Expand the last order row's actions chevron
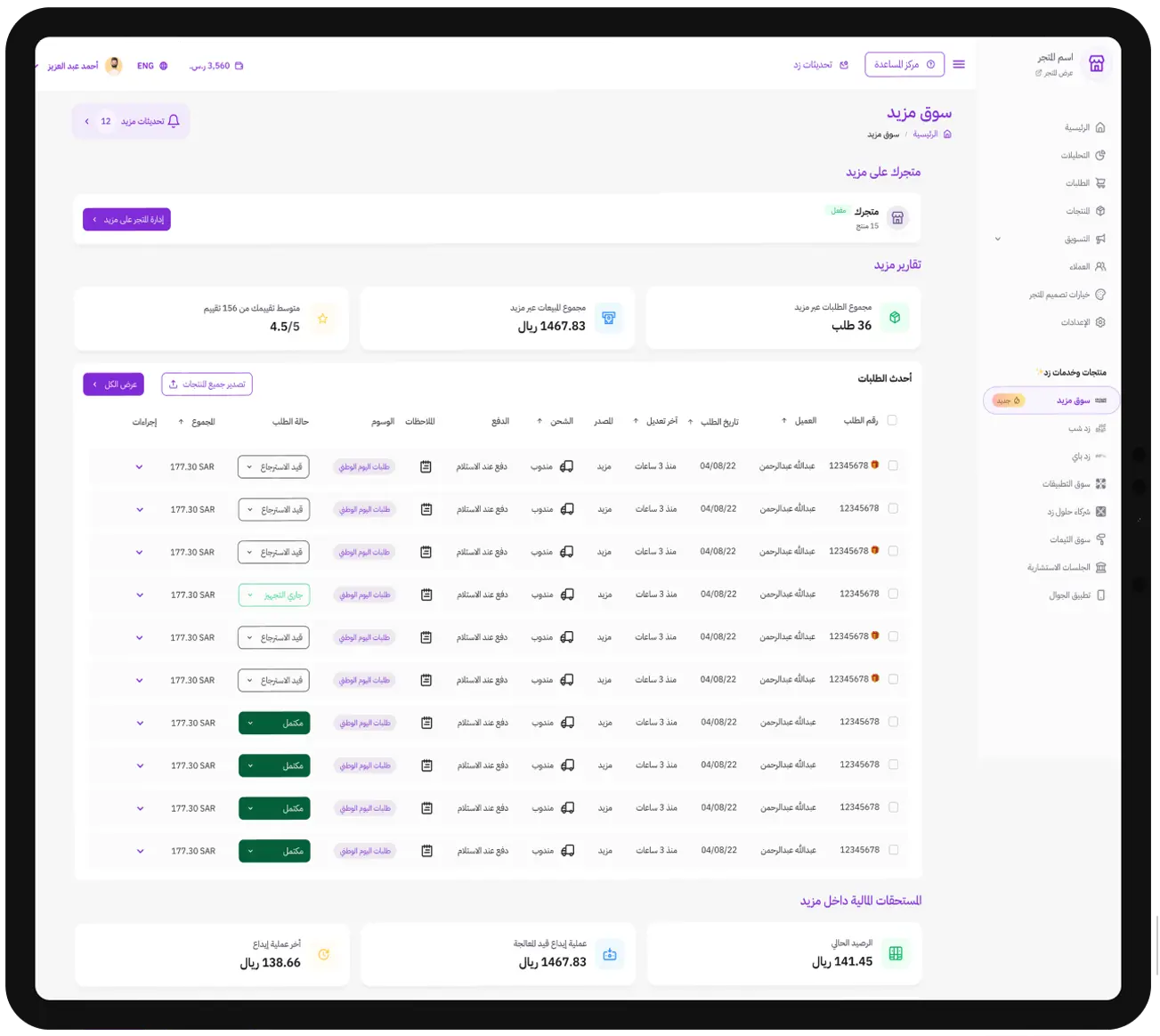Viewport: 1160px width, 1036px height. point(140,851)
